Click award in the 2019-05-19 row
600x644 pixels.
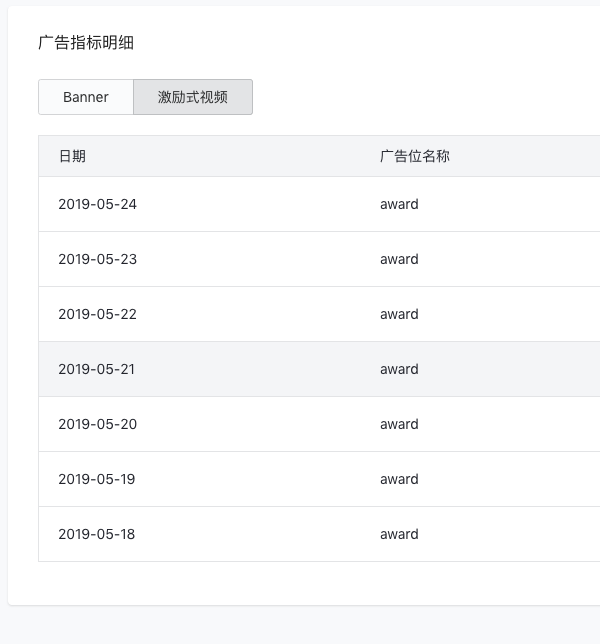pos(399,479)
